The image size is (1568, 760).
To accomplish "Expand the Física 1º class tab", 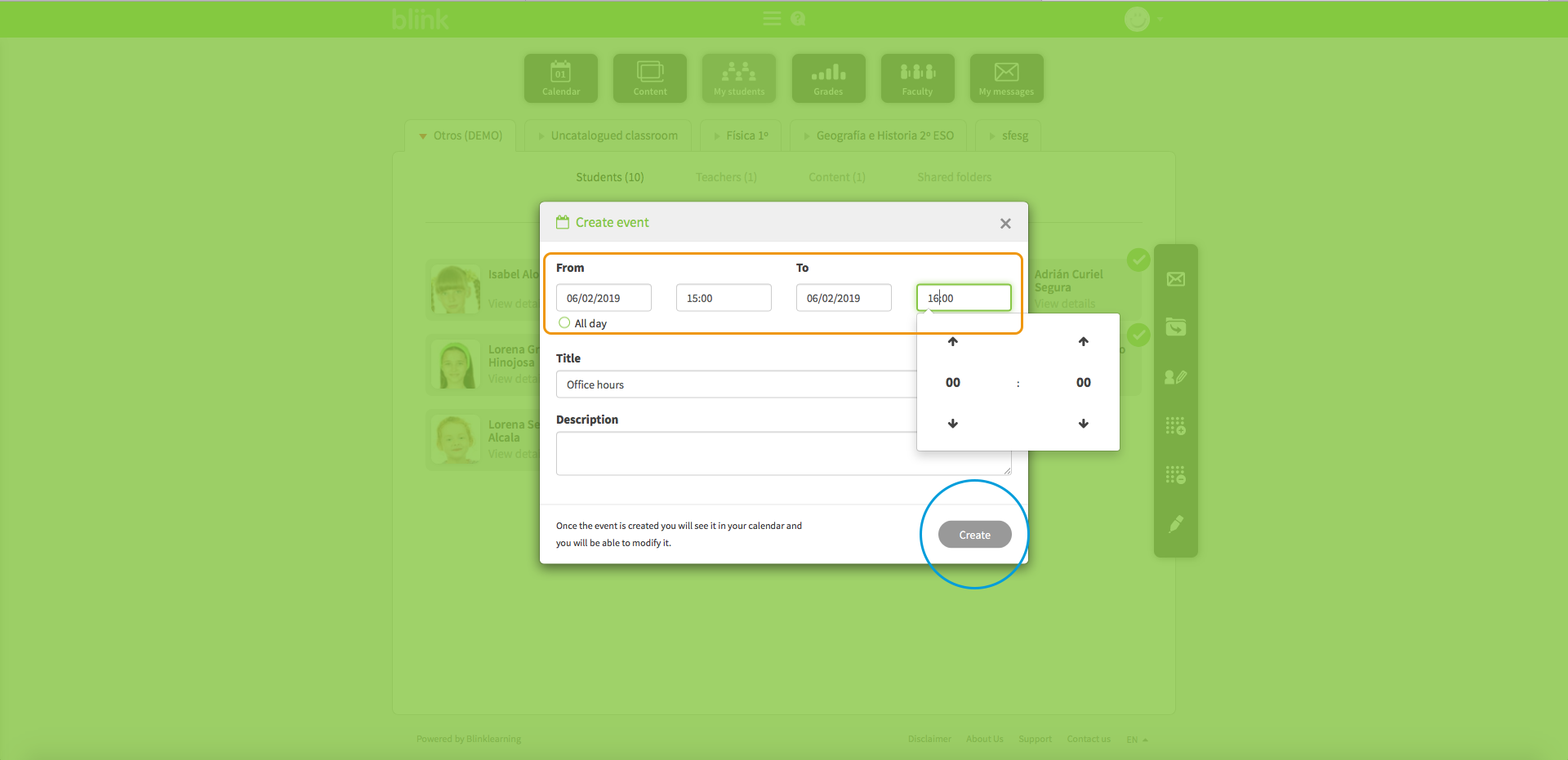I will pos(740,136).
